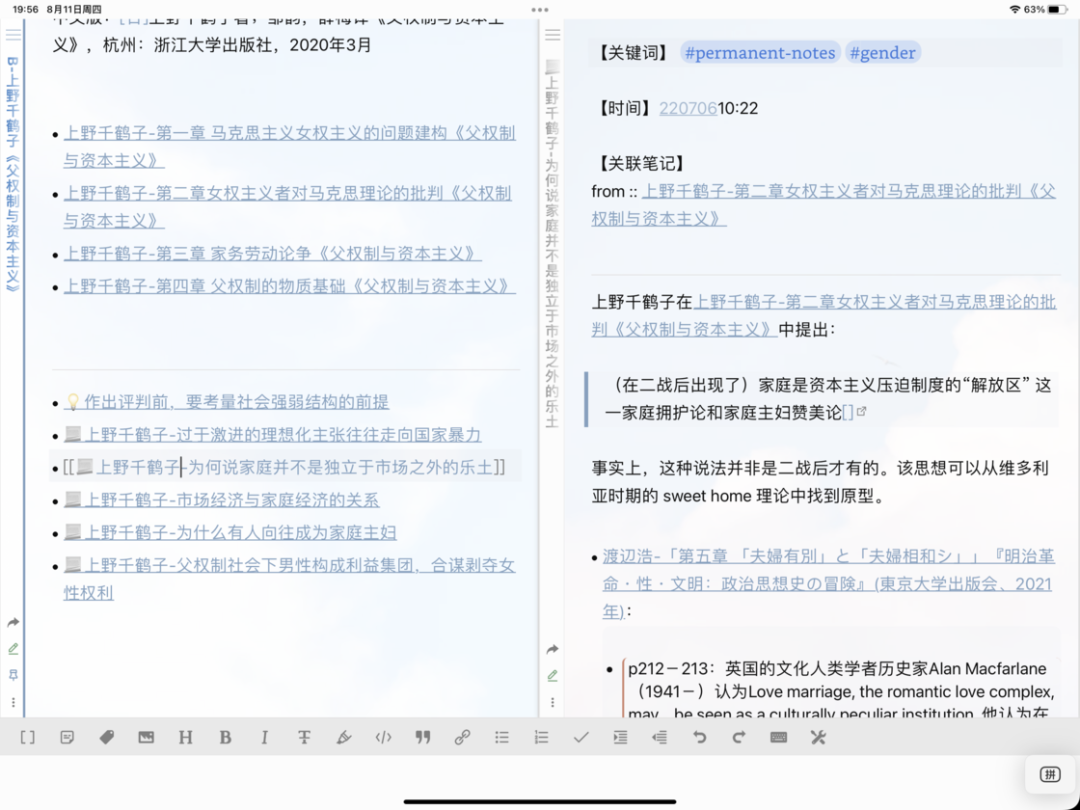This screenshot has width=1080, height=810.
Task: Insert an image attachment from toolbar
Action: [x=146, y=738]
